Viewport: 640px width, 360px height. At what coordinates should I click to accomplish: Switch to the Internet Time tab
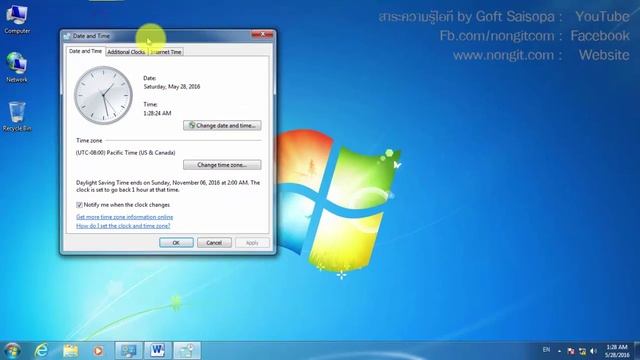click(166, 52)
